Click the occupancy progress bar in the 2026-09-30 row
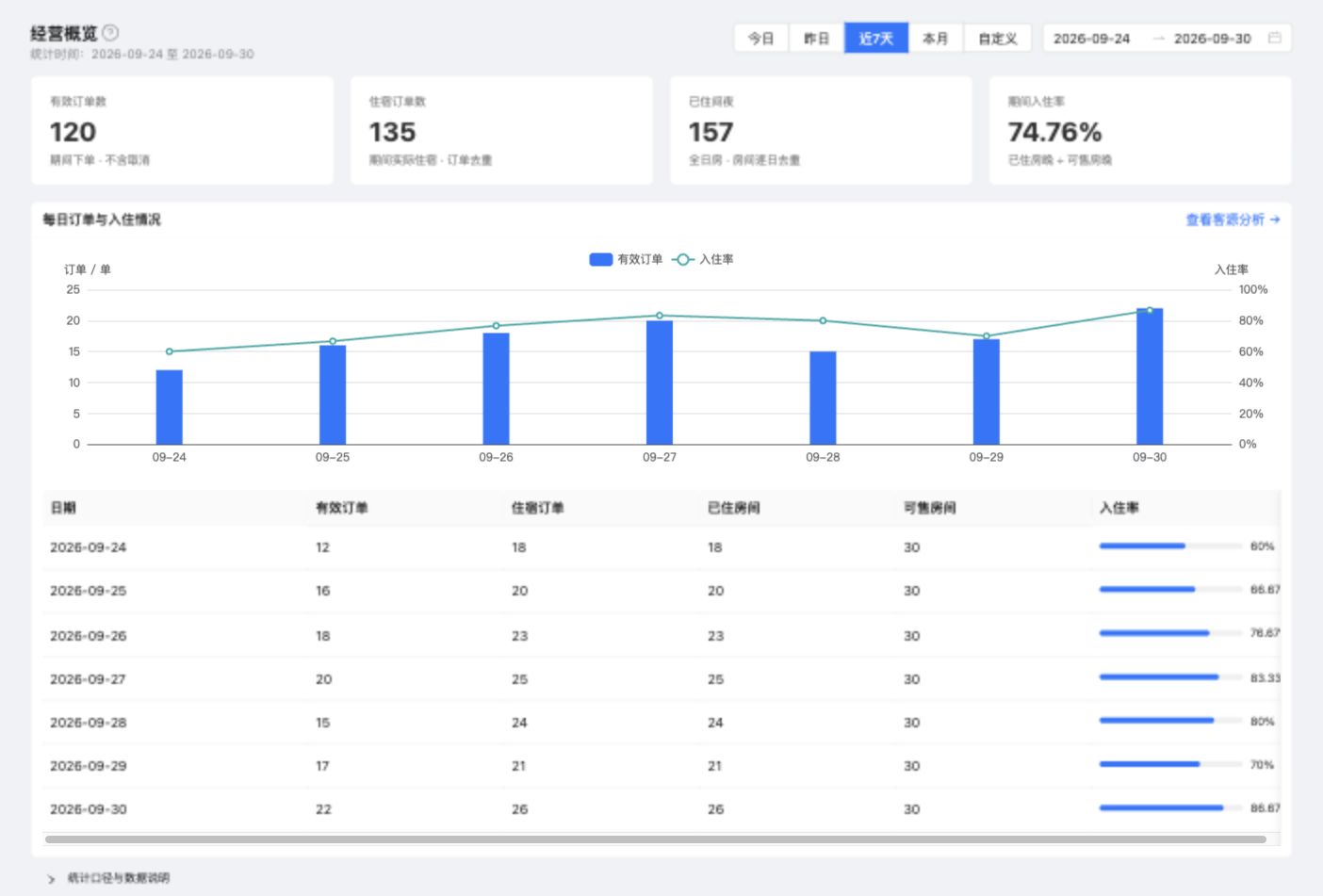The height and width of the screenshot is (896, 1323). point(1169,808)
